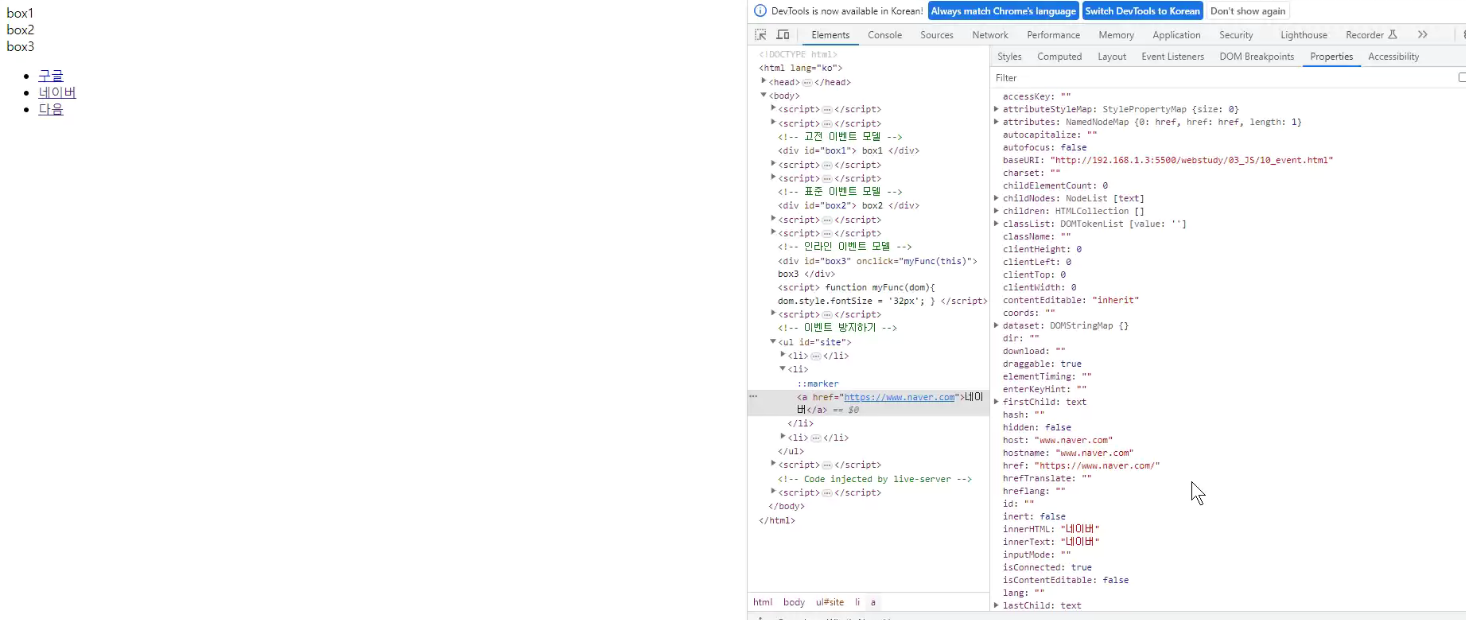
Task: Click the box3 text on the page
Action: pos(20,47)
